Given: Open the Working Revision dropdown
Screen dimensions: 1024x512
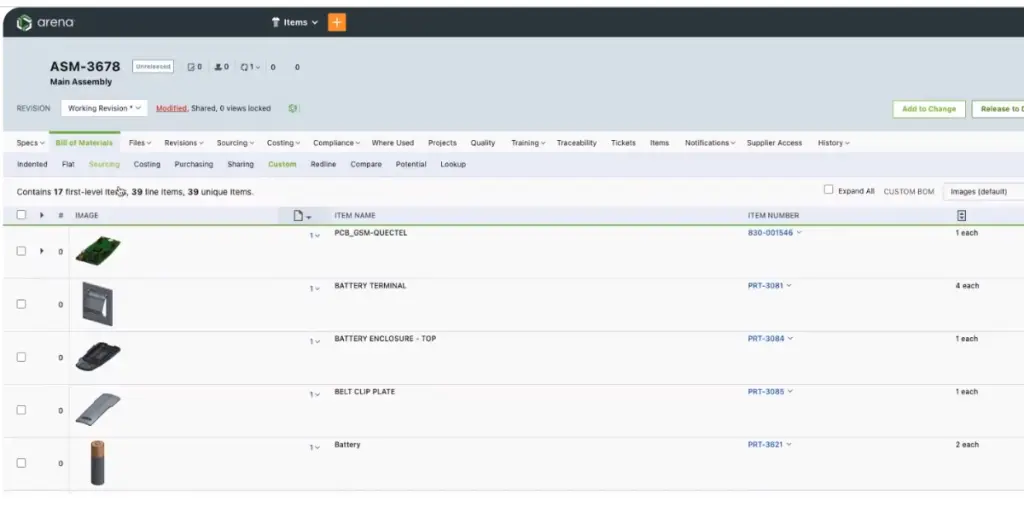Looking at the screenshot, I should (104, 108).
